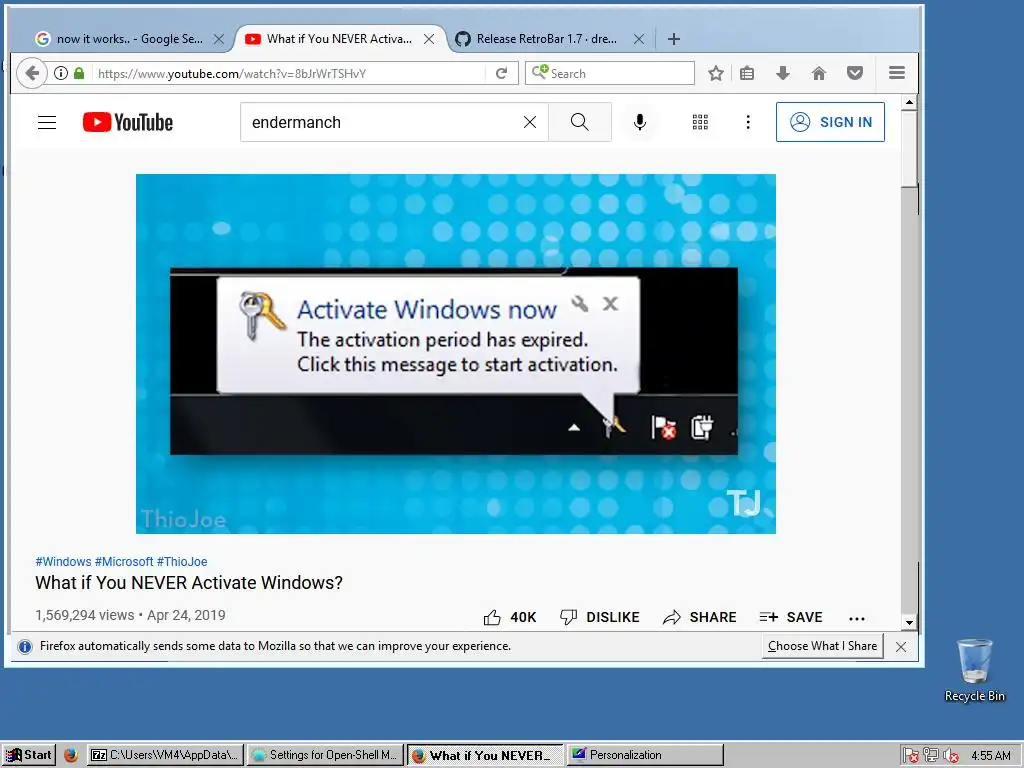Share the video

(x=699, y=617)
